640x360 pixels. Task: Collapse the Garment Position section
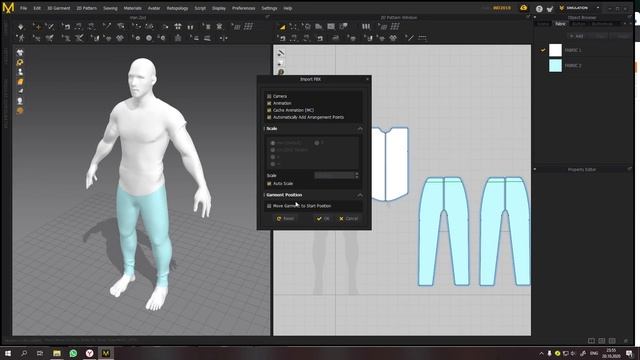pos(360,195)
